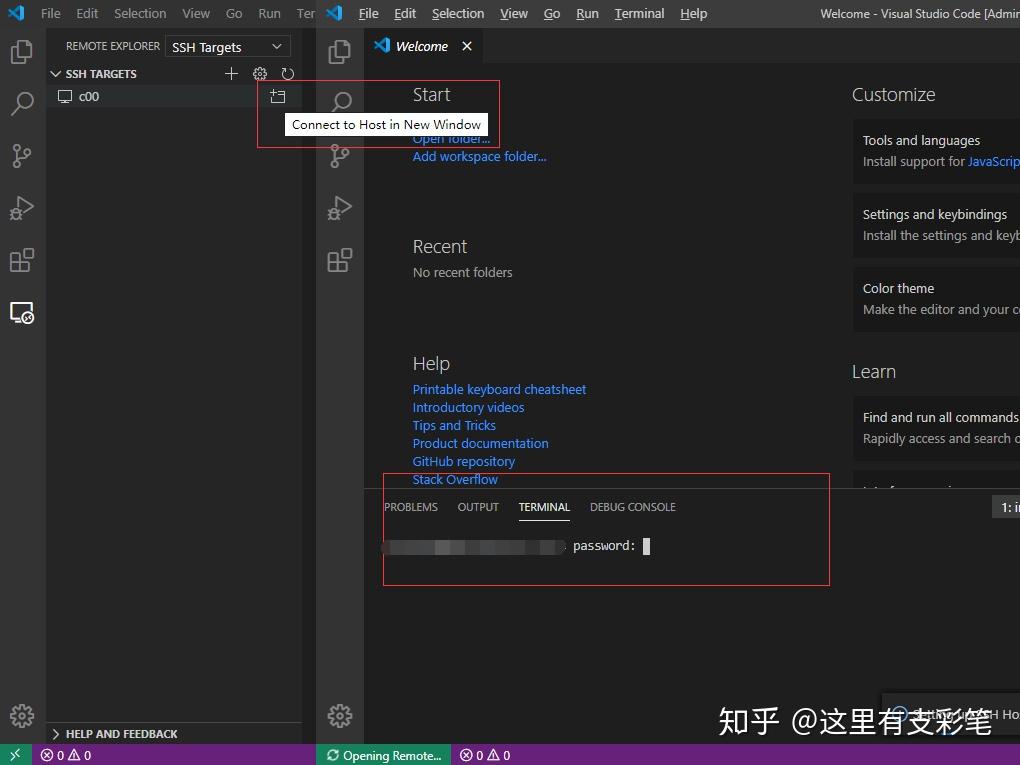Open SSH configuration with the gear icon
Image resolution: width=1020 pixels, height=765 pixels.
click(x=259, y=73)
